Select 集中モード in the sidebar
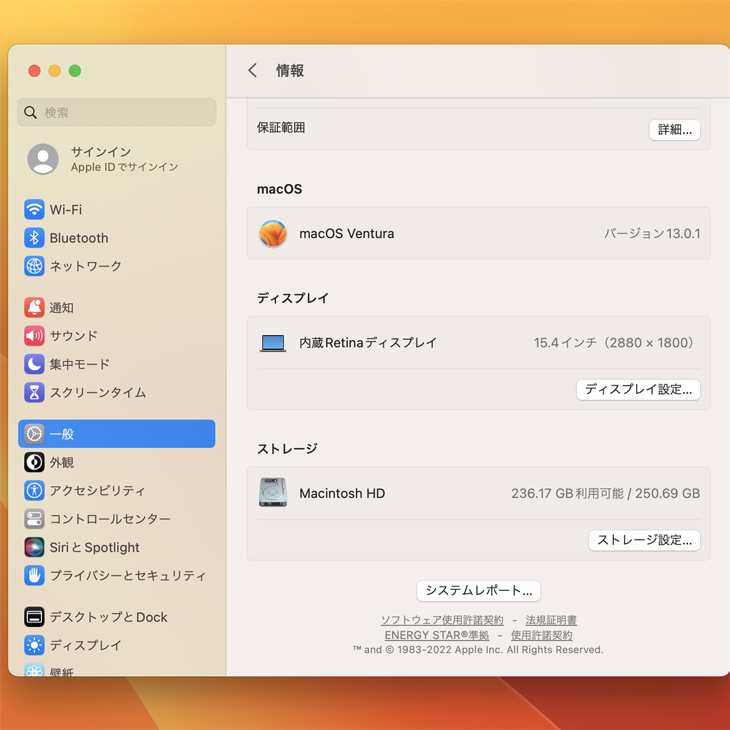The height and width of the screenshot is (730, 730). 116,364
